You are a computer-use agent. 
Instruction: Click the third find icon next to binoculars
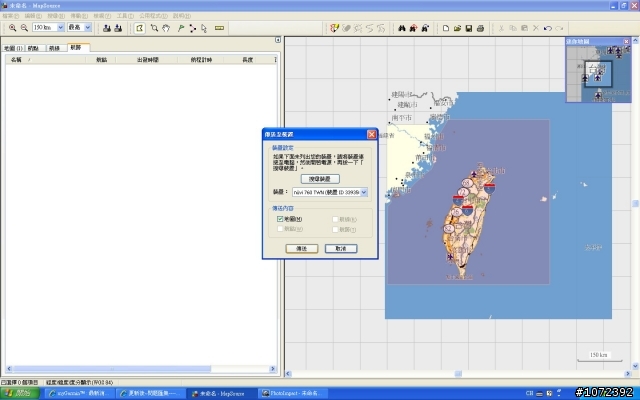coord(425,28)
